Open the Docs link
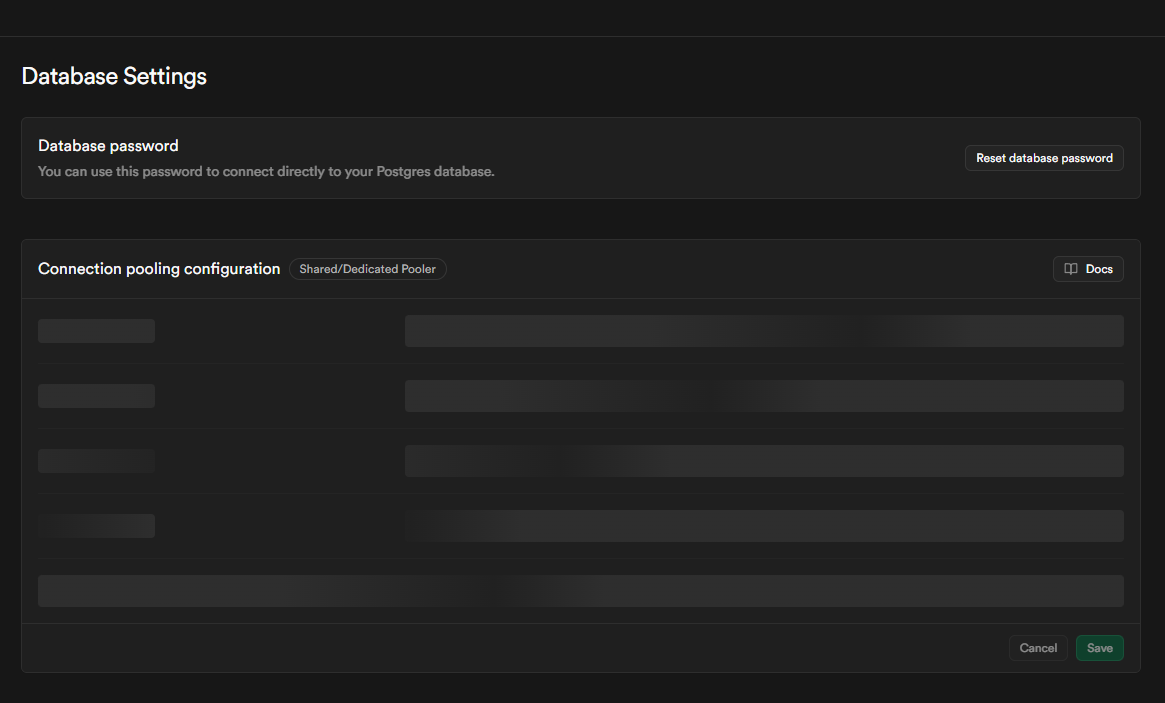This screenshot has height=703, width=1165. tap(1088, 269)
